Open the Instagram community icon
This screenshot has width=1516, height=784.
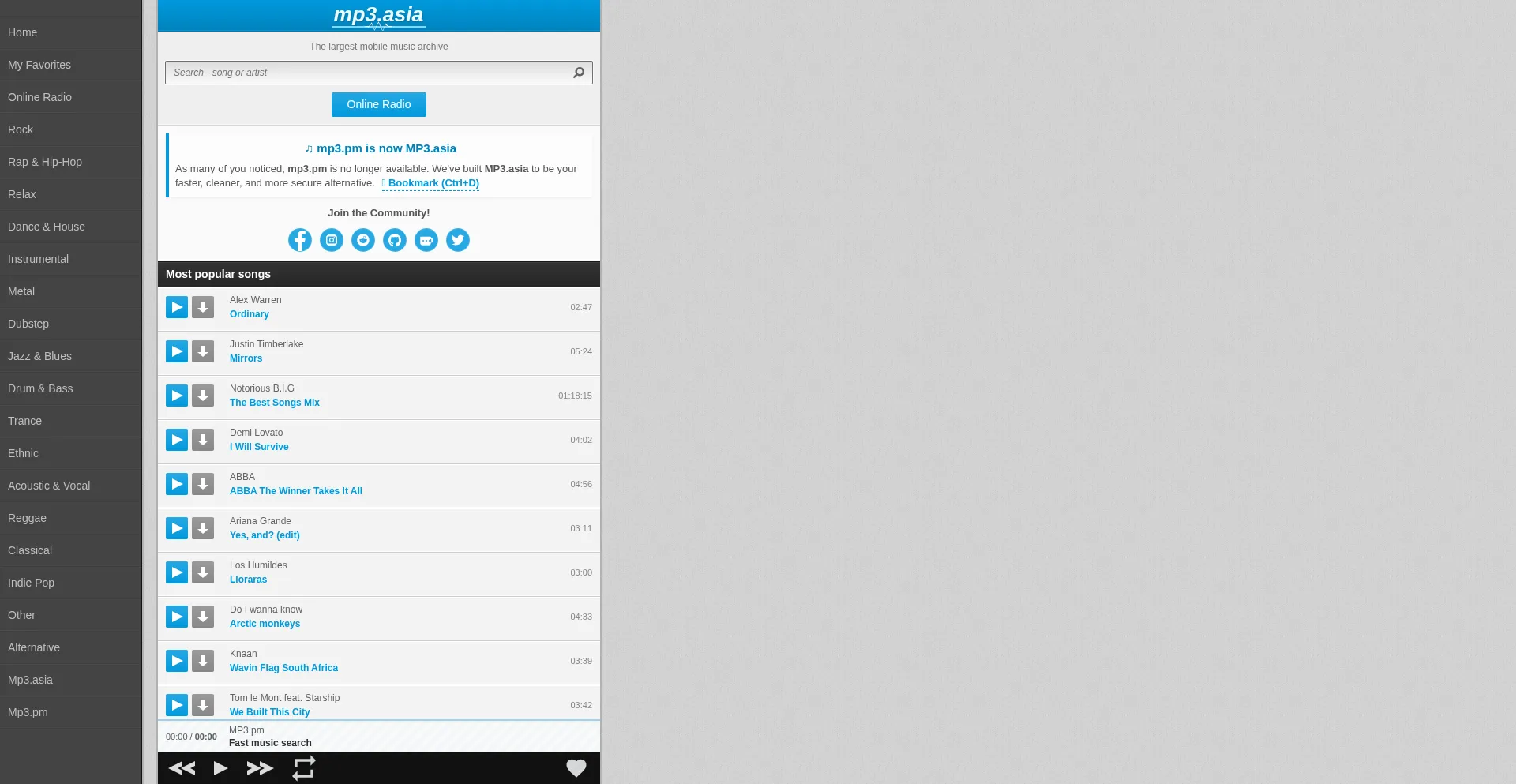[332, 240]
